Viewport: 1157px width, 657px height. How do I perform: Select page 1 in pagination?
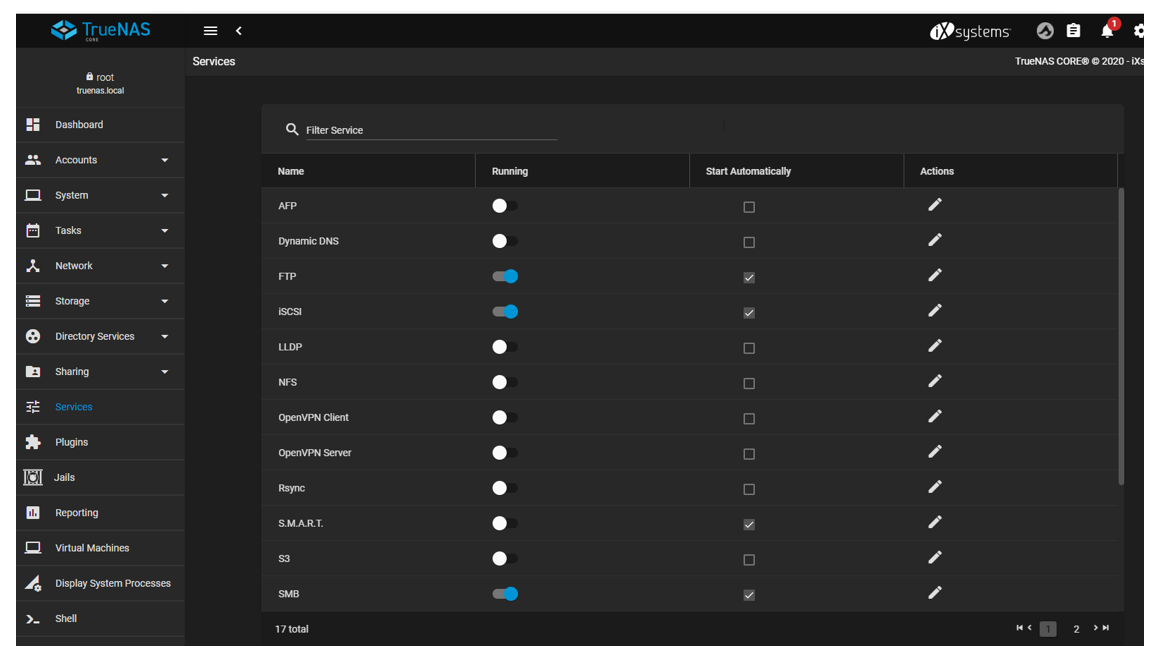point(1048,629)
